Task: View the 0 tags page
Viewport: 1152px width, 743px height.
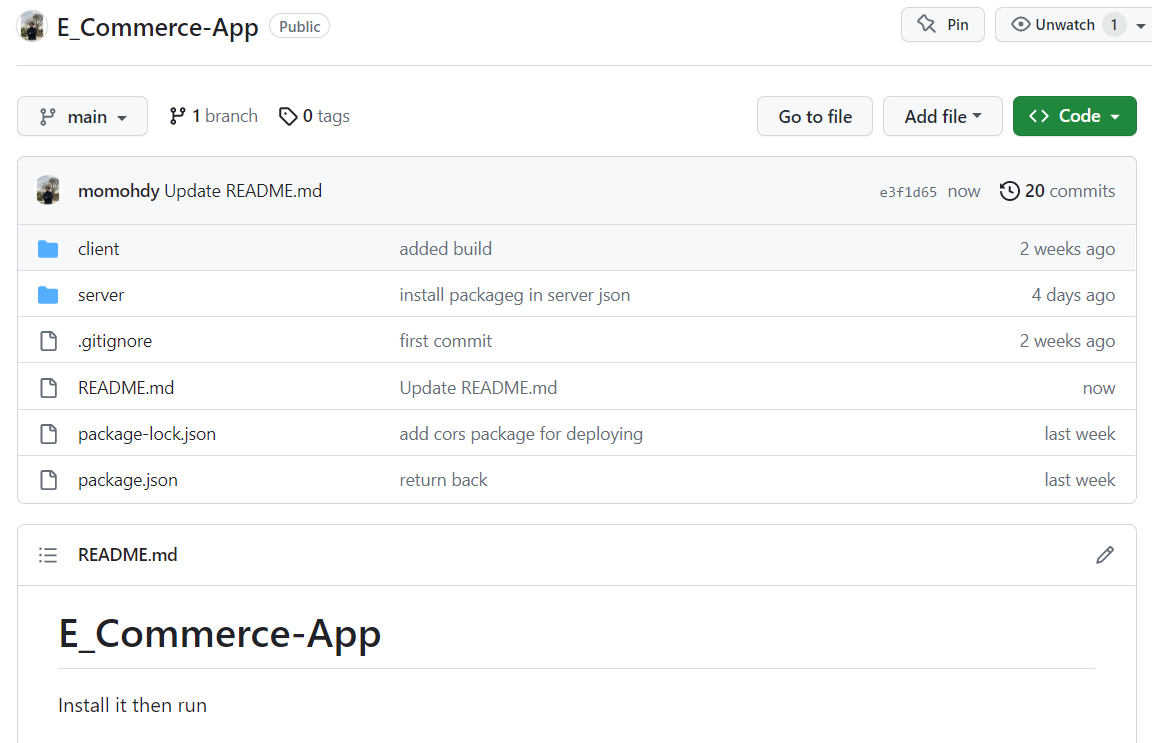Action: pos(314,116)
